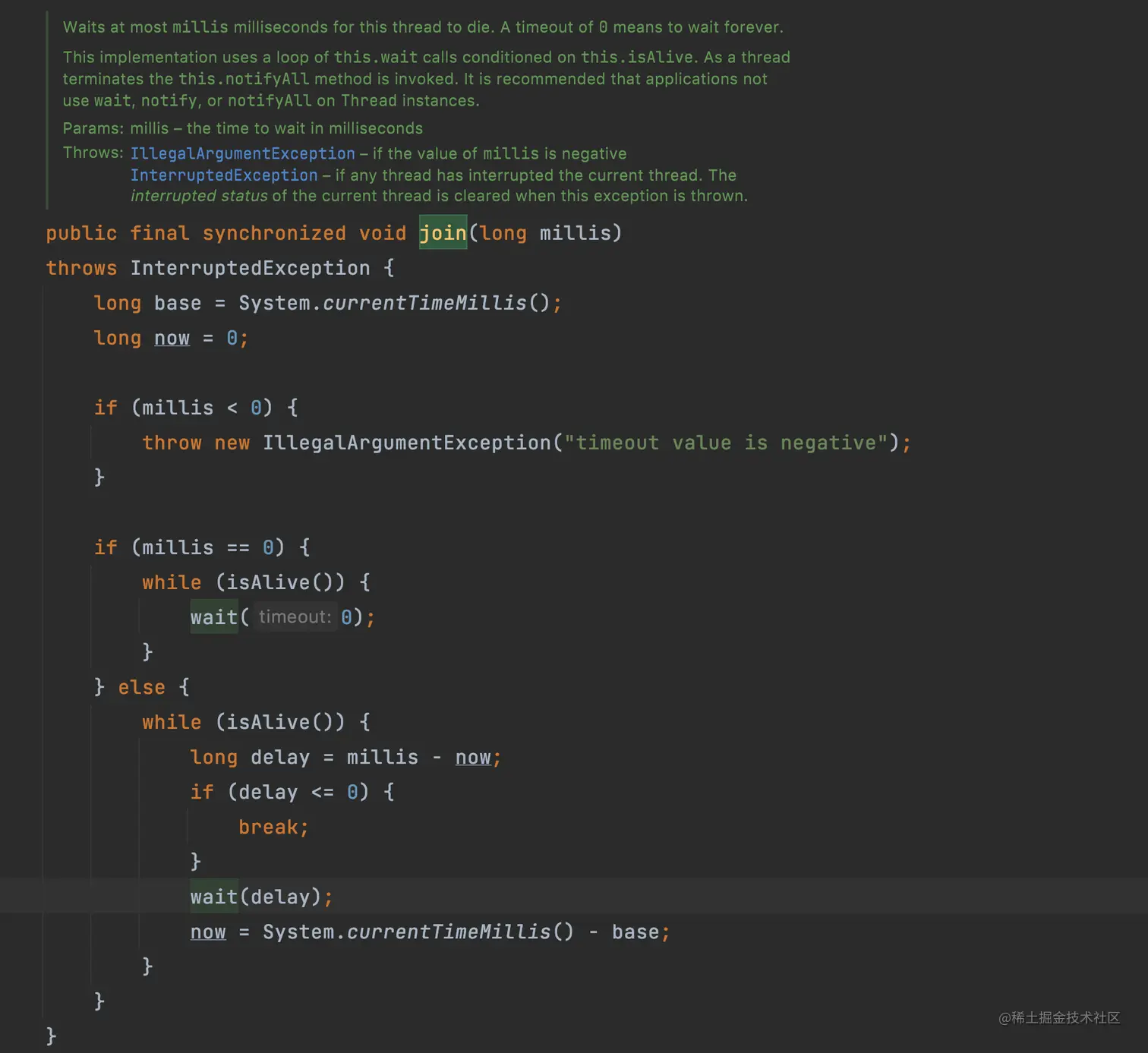The image size is (1148, 1053).
Task: Click the delay variable in 'long delay ='
Action: [x=280, y=757]
